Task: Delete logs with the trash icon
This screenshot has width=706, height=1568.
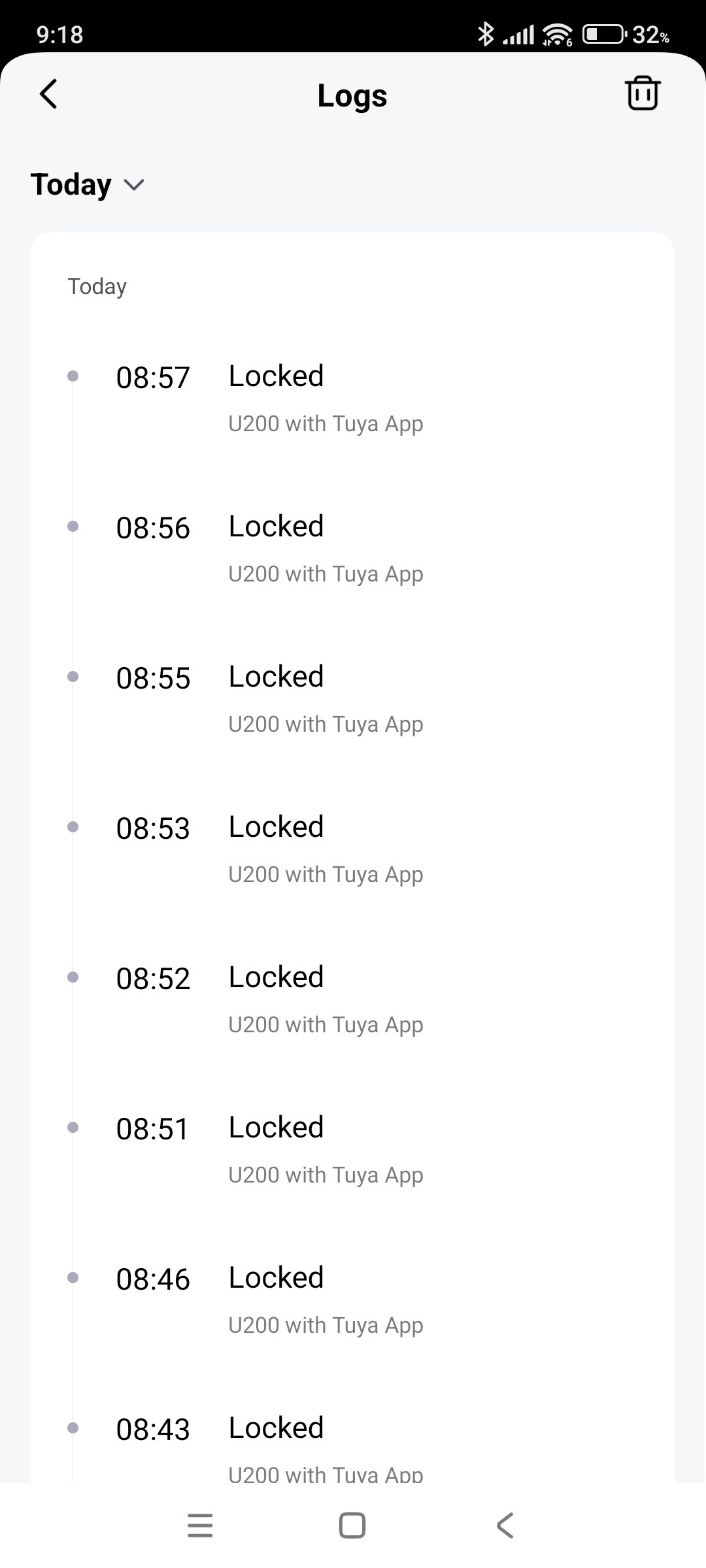Action: tap(643, 93)
